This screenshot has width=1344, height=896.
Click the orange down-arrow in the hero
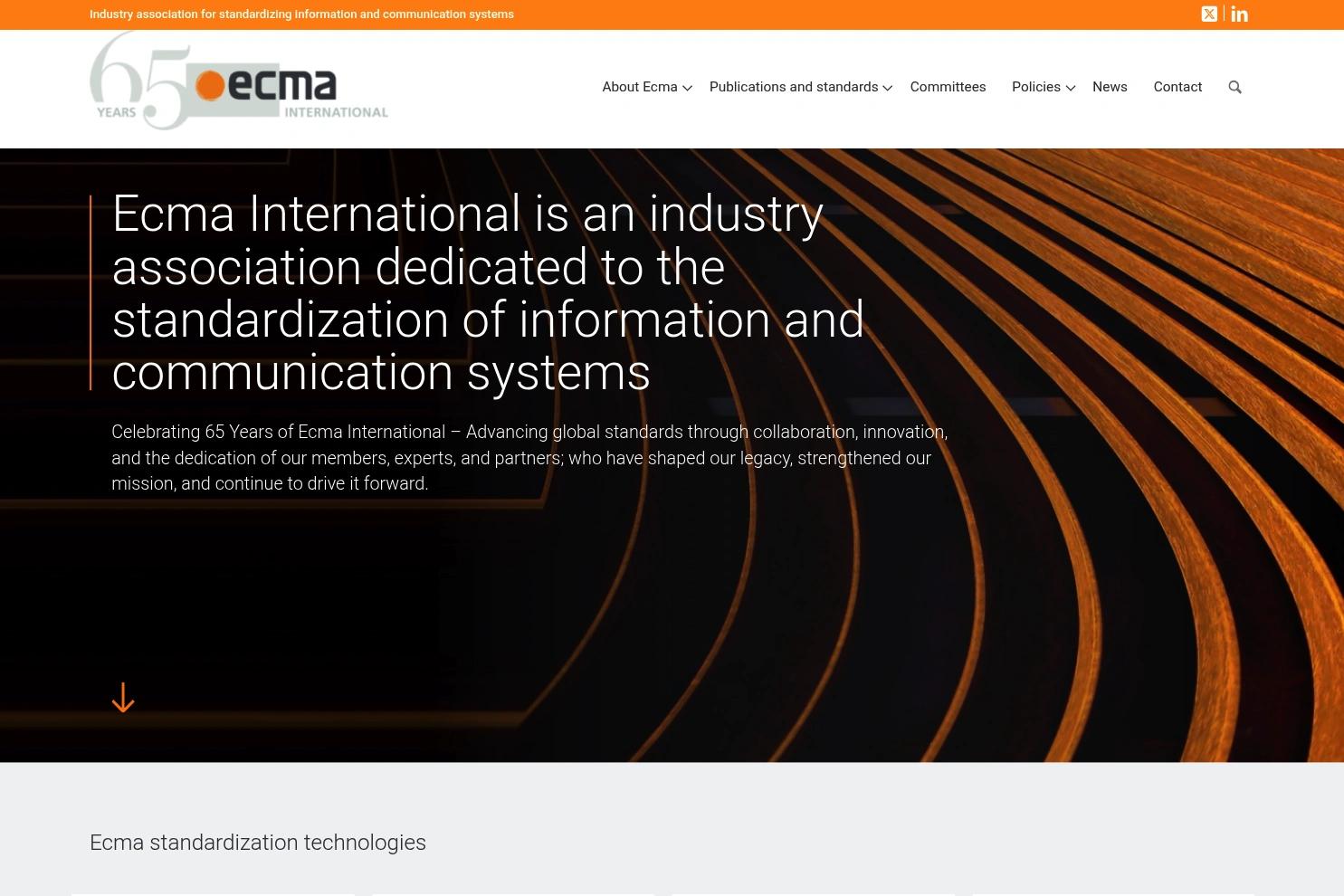[x=123, y=698]
